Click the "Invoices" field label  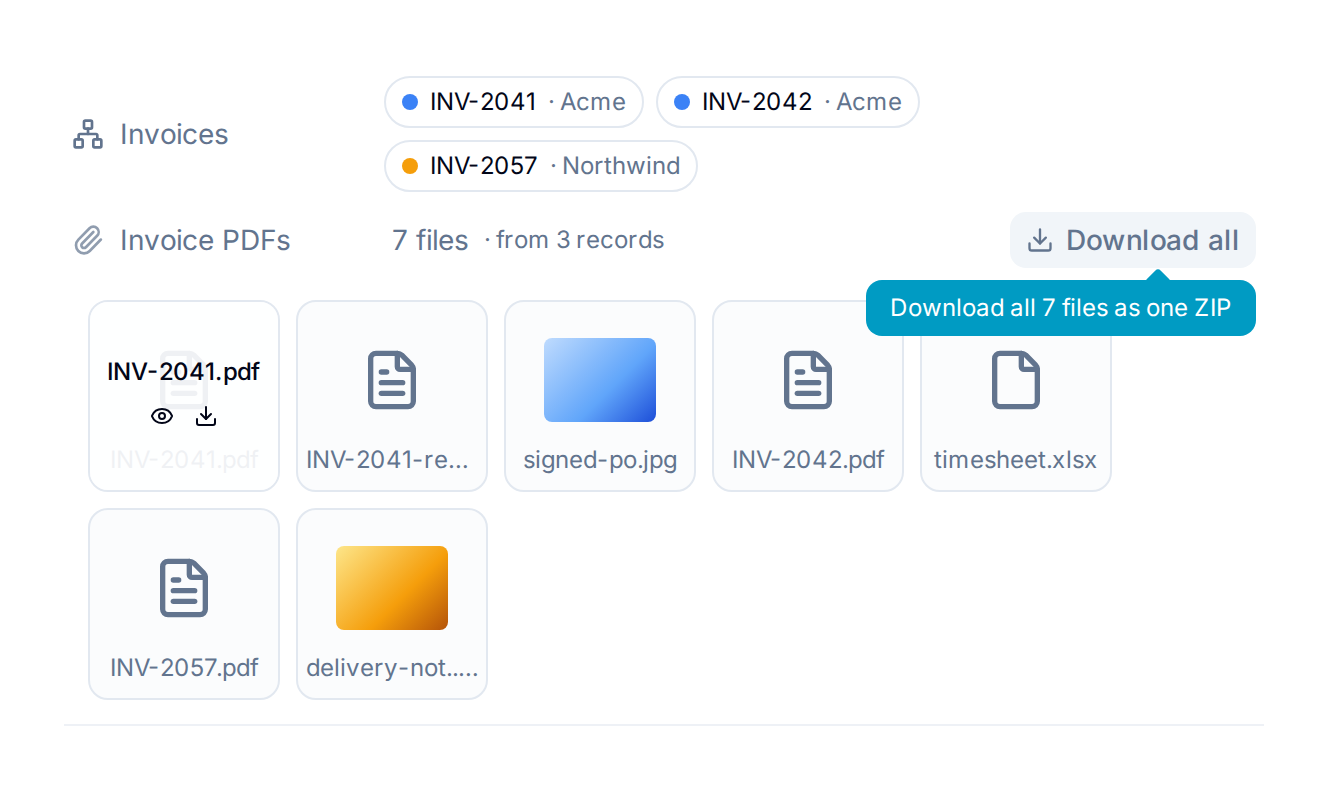(174, 134)
